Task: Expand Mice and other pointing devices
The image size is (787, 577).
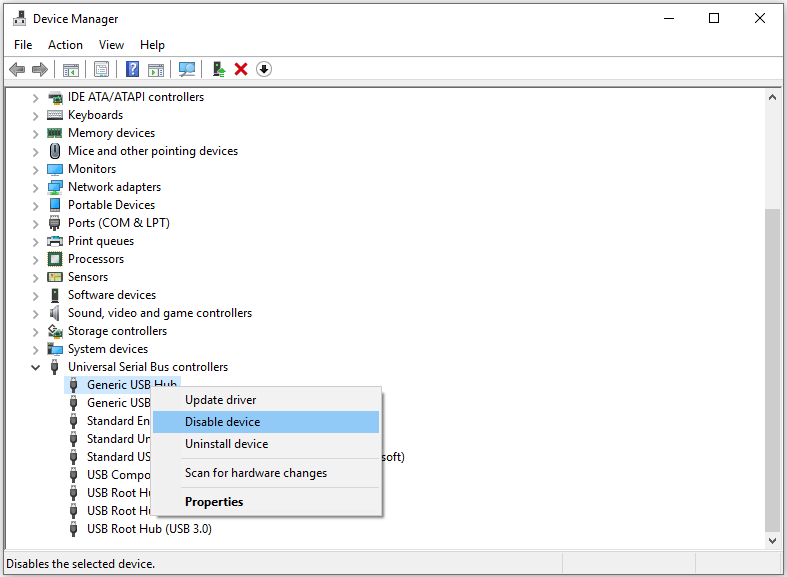Action: click(x=35, y=152)
